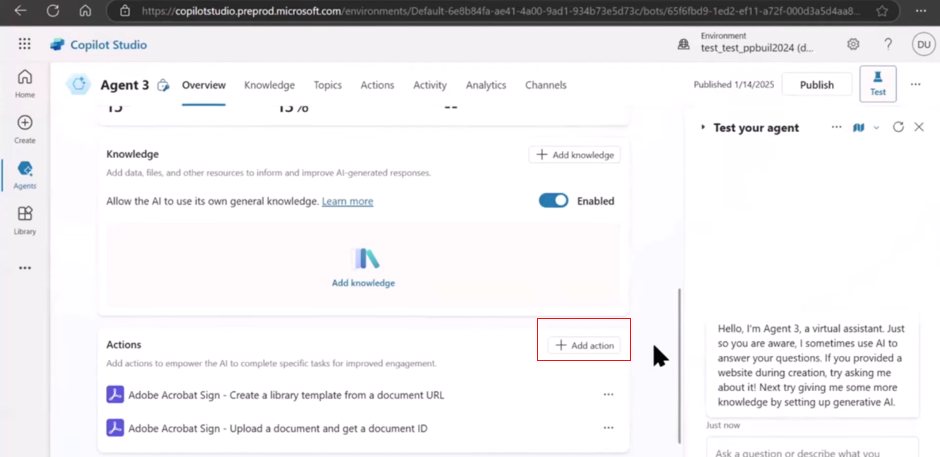Click the activity map icon in test panel
The image size is (940, 457).
click(858, 127)
